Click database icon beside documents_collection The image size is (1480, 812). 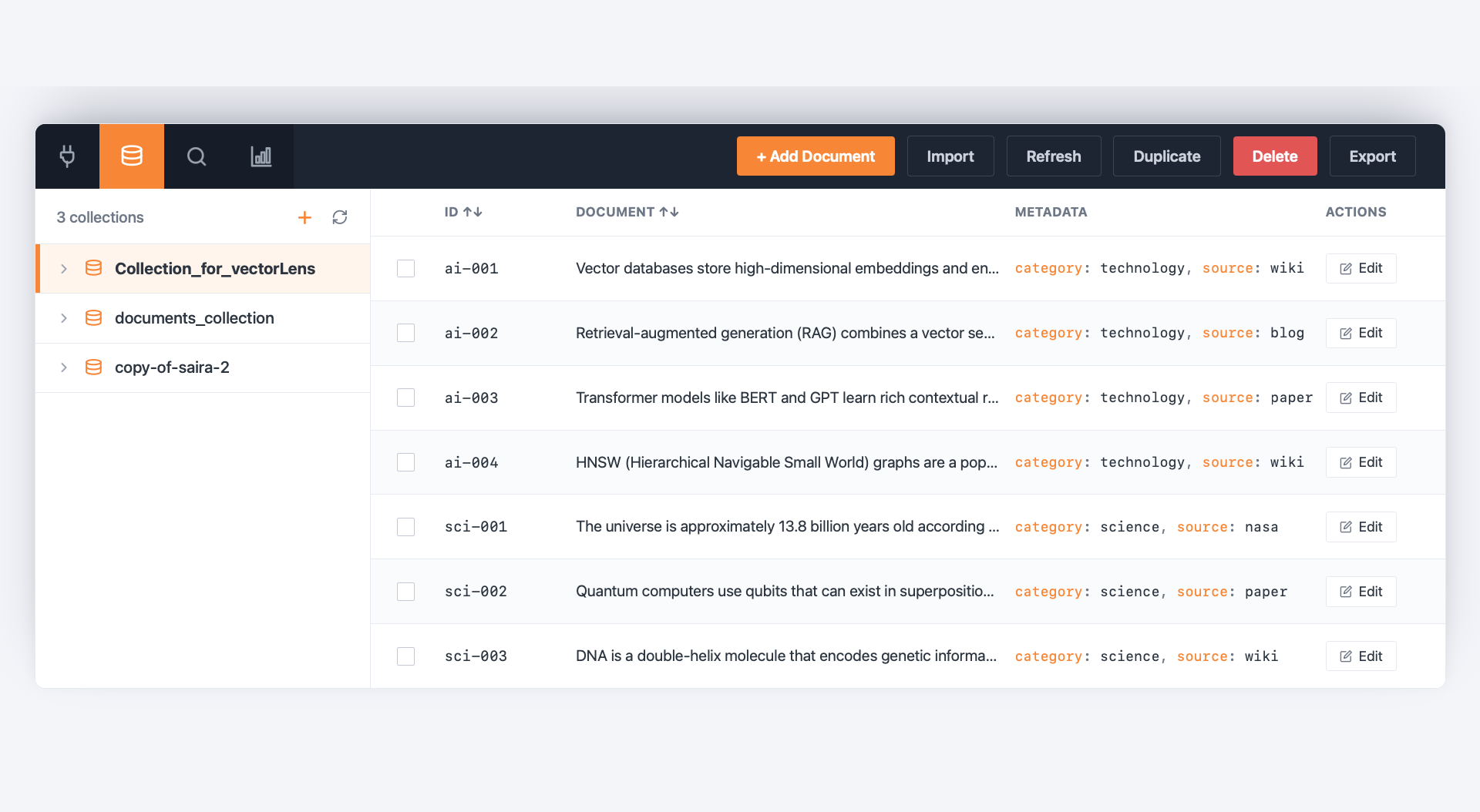click(93, 318)
